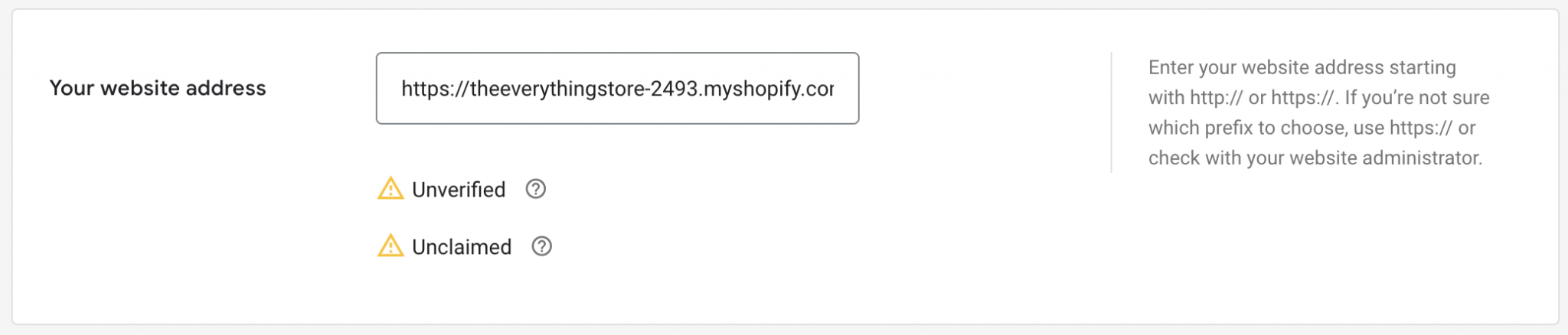
Task: Click the Unverified warning triangle icon
Action: [390, 189]
